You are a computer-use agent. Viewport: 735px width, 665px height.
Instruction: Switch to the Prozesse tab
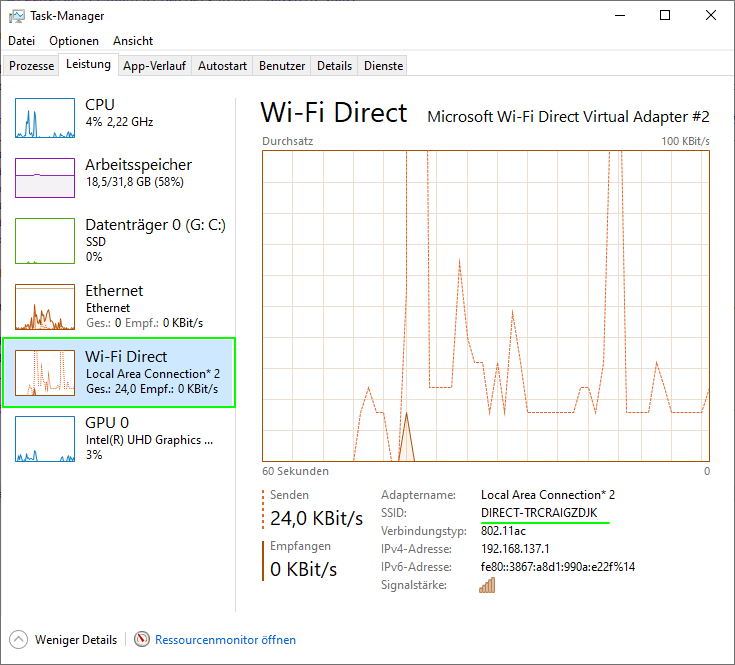click(31, 66)
